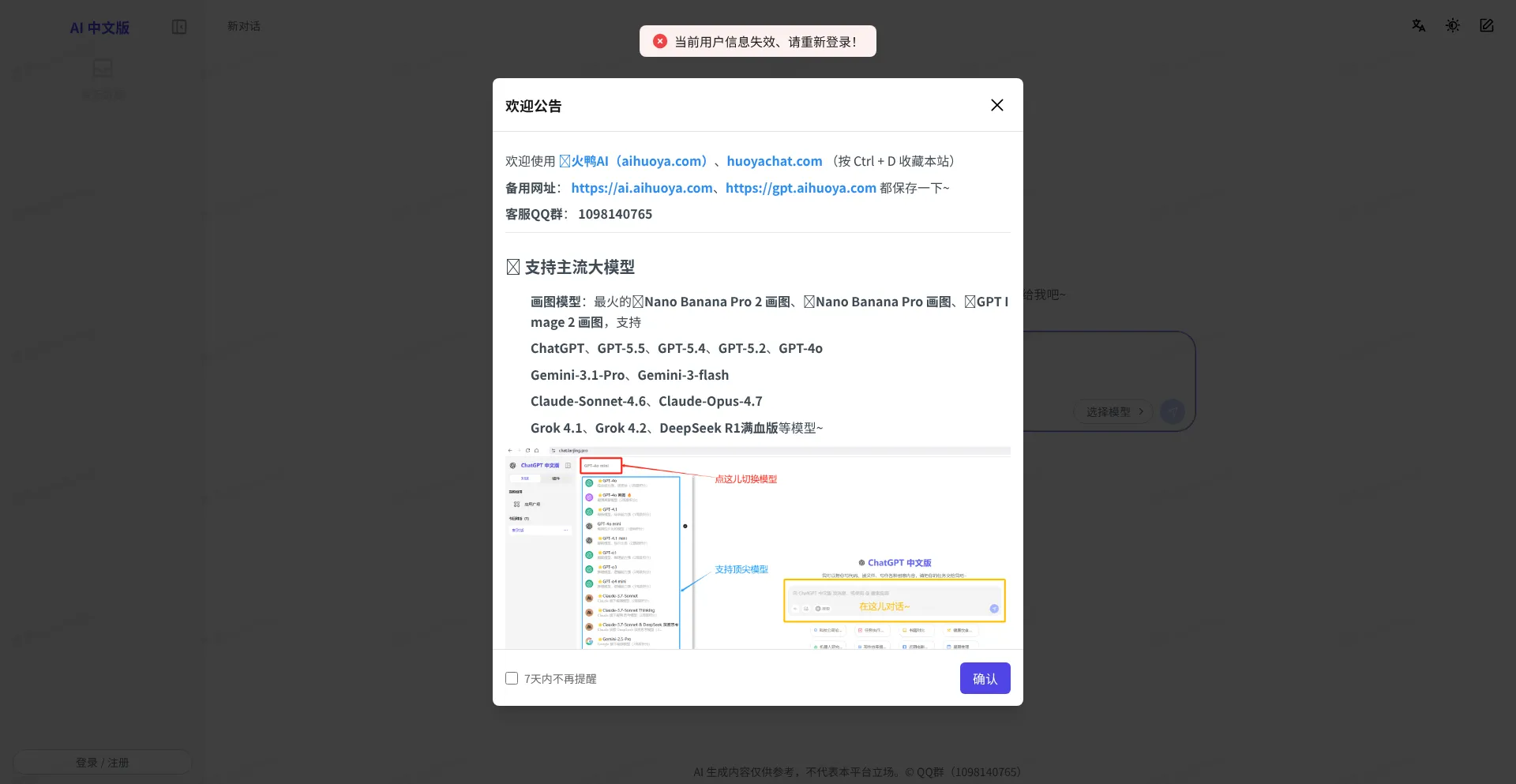This screenshot has height=784, width=1516.
Task: Click the red error icon in notification
Action: point(660,41)
